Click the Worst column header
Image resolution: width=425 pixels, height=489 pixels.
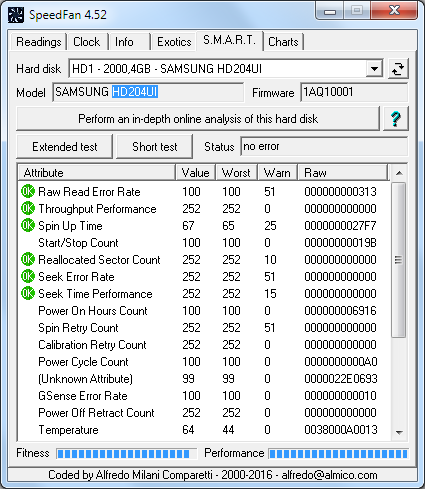237,173
